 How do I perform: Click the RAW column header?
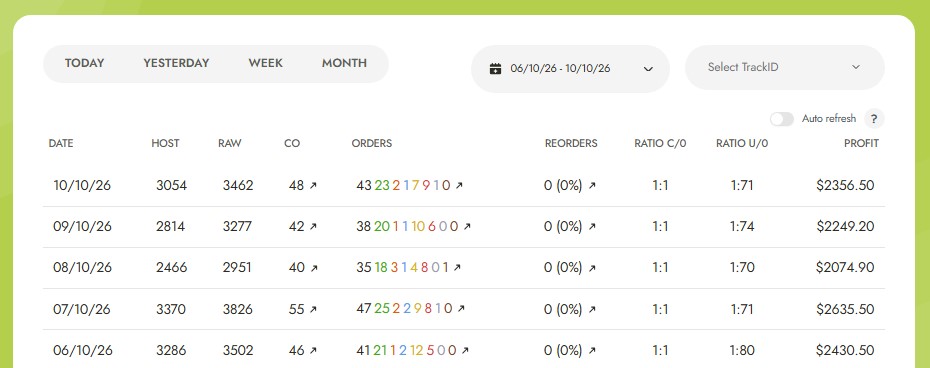coord(230,144)
